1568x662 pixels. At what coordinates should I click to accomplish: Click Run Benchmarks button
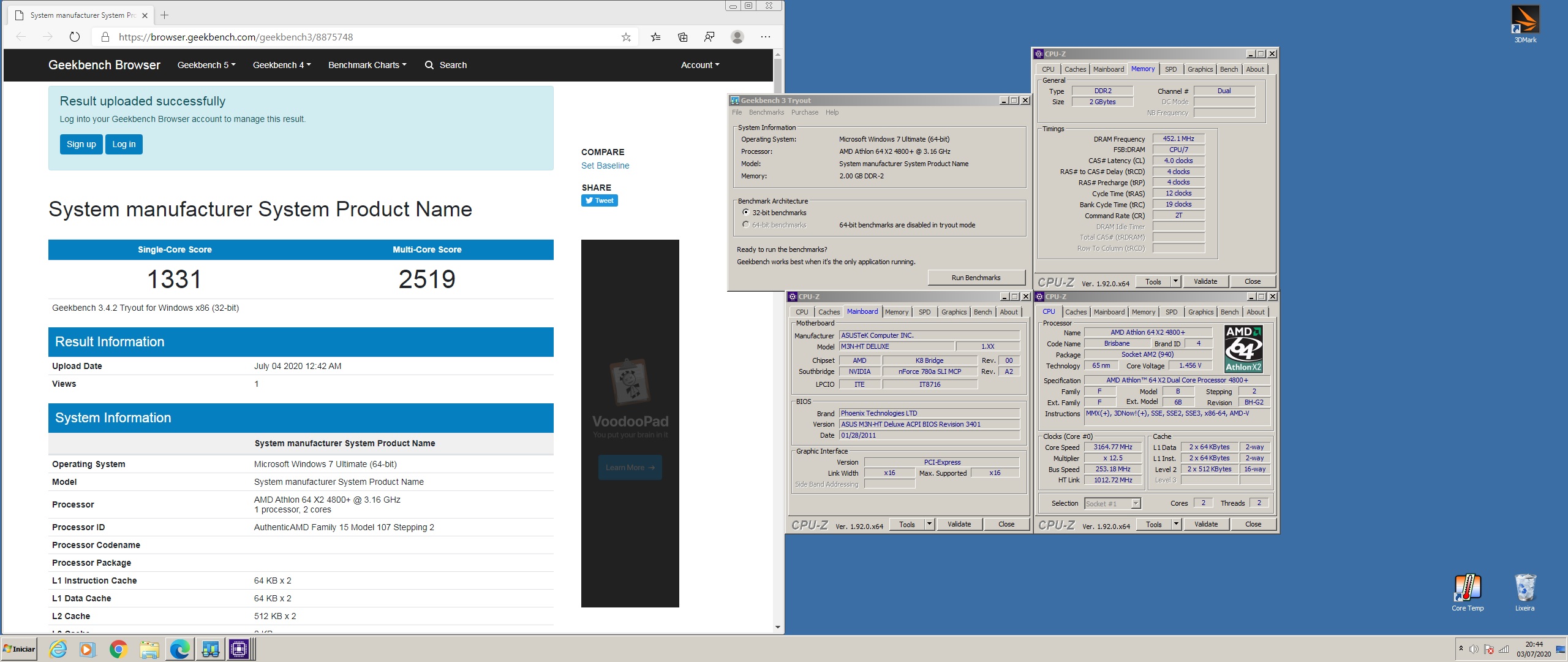pyautogui.click(x=976, y=278)
